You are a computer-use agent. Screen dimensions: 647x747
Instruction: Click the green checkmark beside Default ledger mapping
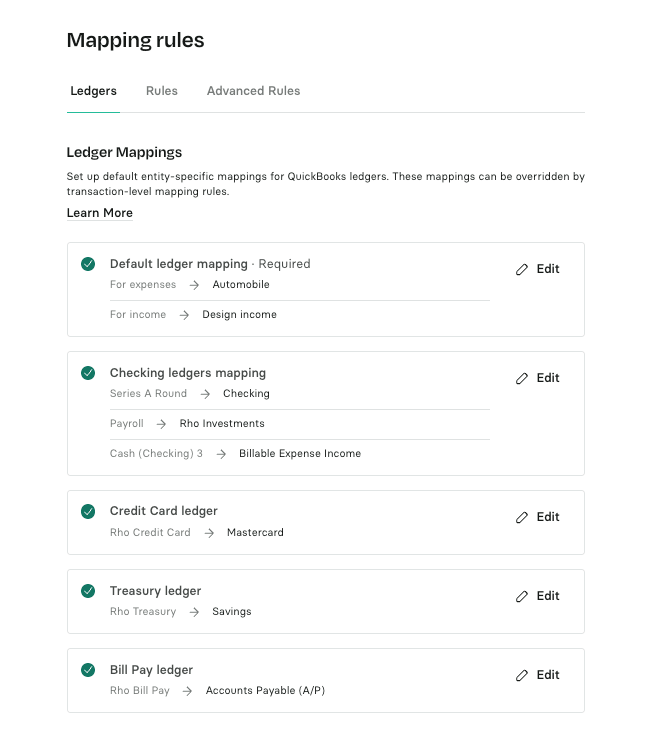pyautogui.click(x=88, y=264)
